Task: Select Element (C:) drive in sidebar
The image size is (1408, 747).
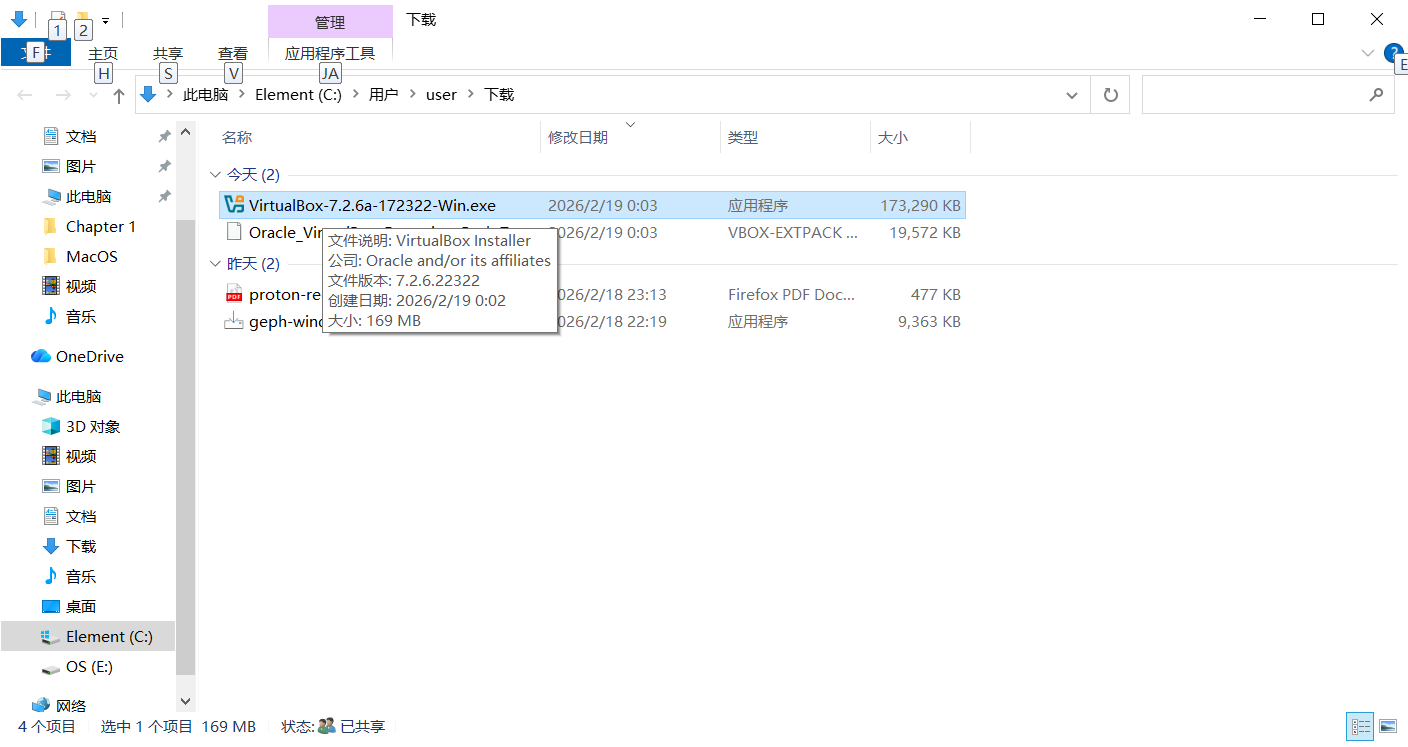Action: click(109, 636)
